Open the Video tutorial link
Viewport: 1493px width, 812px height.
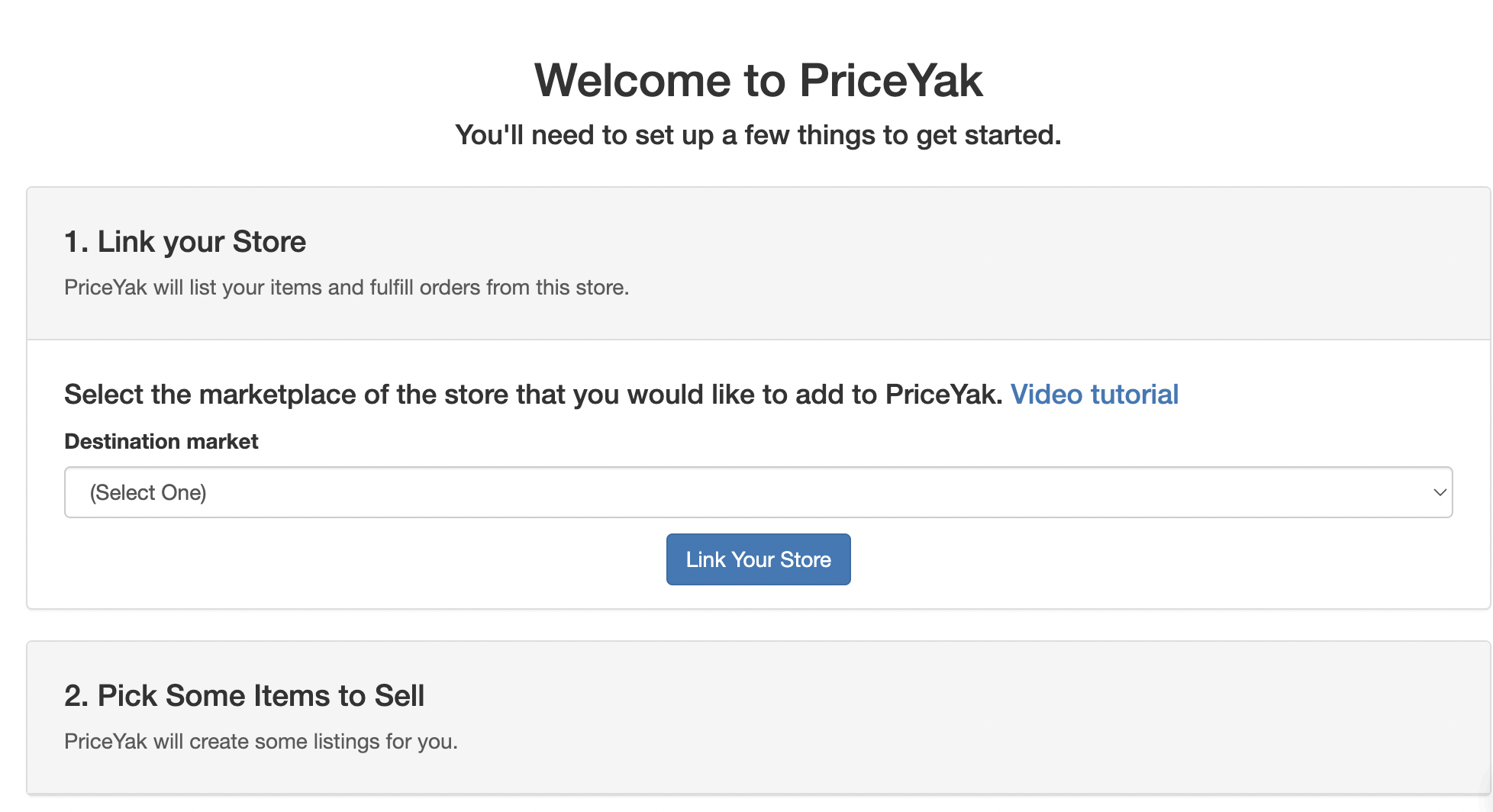(1095, 395)
